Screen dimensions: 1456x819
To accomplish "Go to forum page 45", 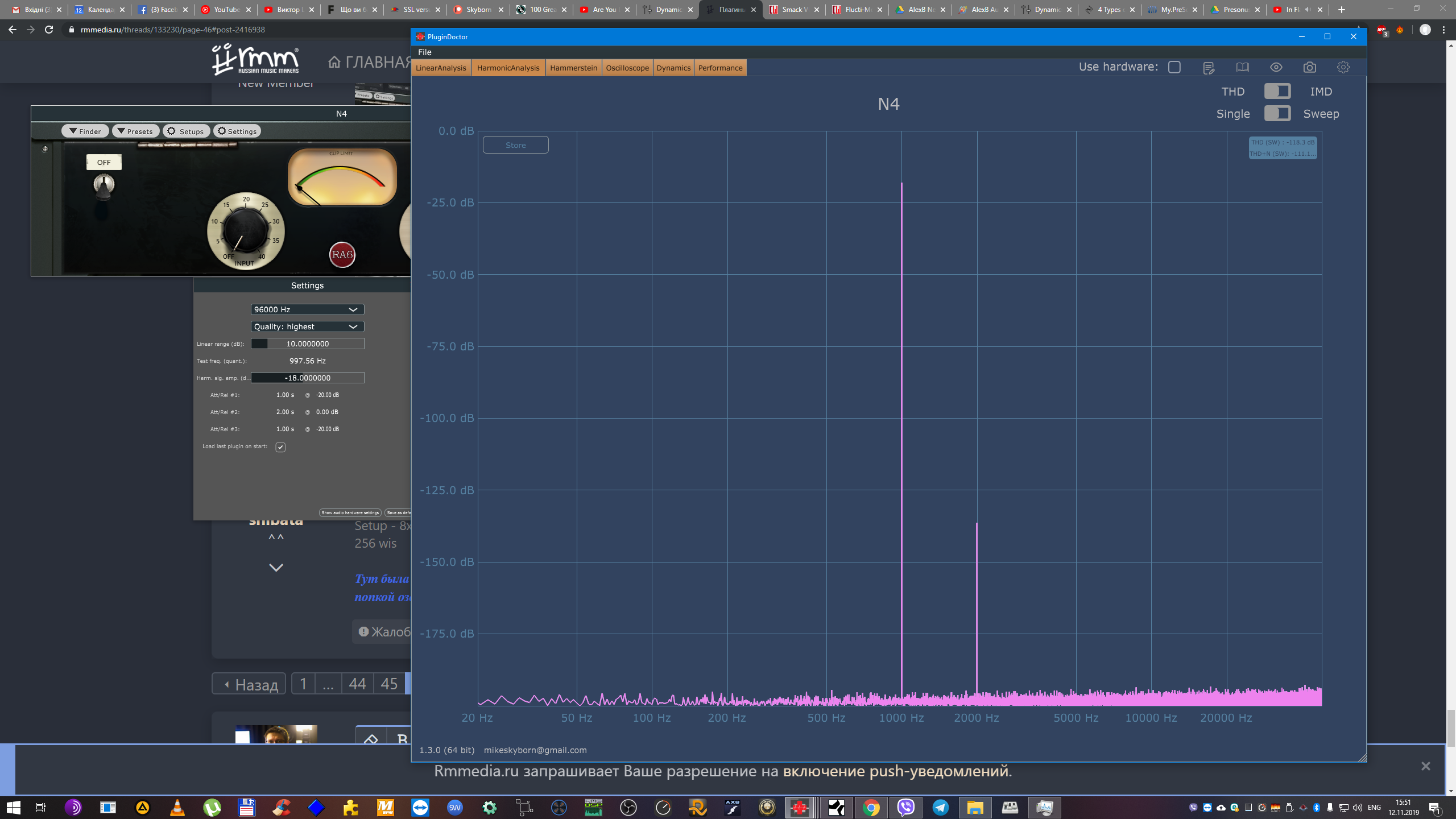I will (389, 684).
